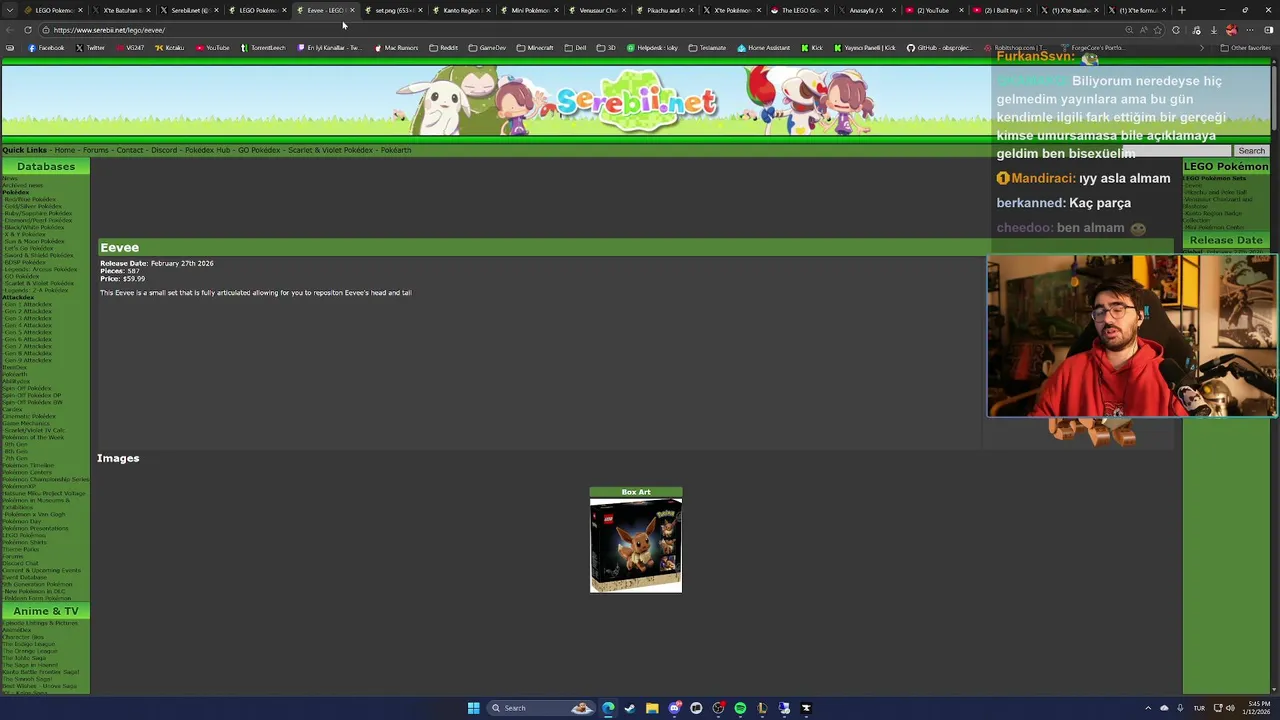Open the TorrentLeech bookmark

pyautogui.click(x=265, y=48)
